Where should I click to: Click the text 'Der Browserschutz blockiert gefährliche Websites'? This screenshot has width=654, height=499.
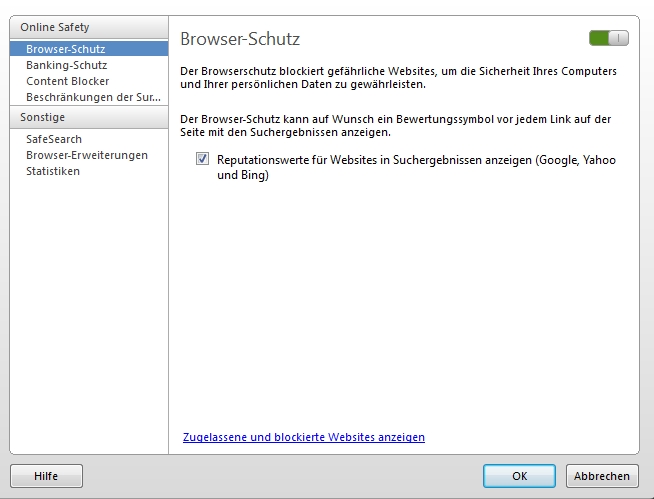tap(308, 71)
